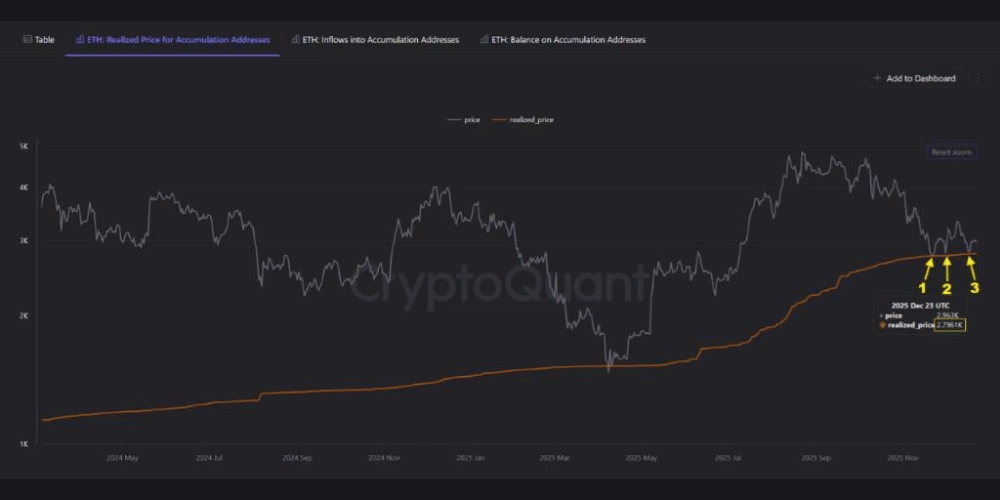Click the orange realized_price legend line swatch
Screen dimensions: 1000x500
500,119
